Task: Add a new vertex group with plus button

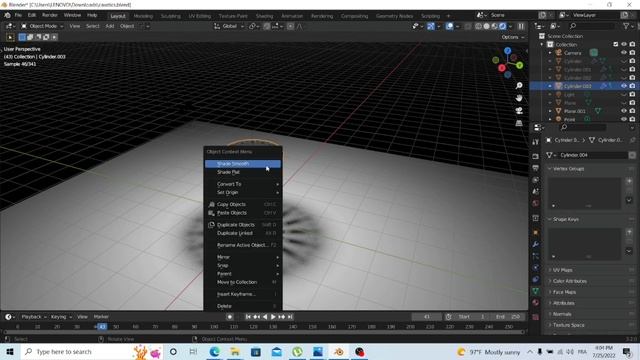Action: point(629,181)
